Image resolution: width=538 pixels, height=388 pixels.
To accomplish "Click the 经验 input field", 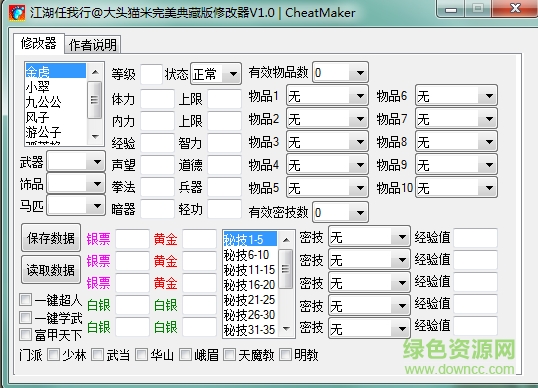I will [x=157, y=143].
